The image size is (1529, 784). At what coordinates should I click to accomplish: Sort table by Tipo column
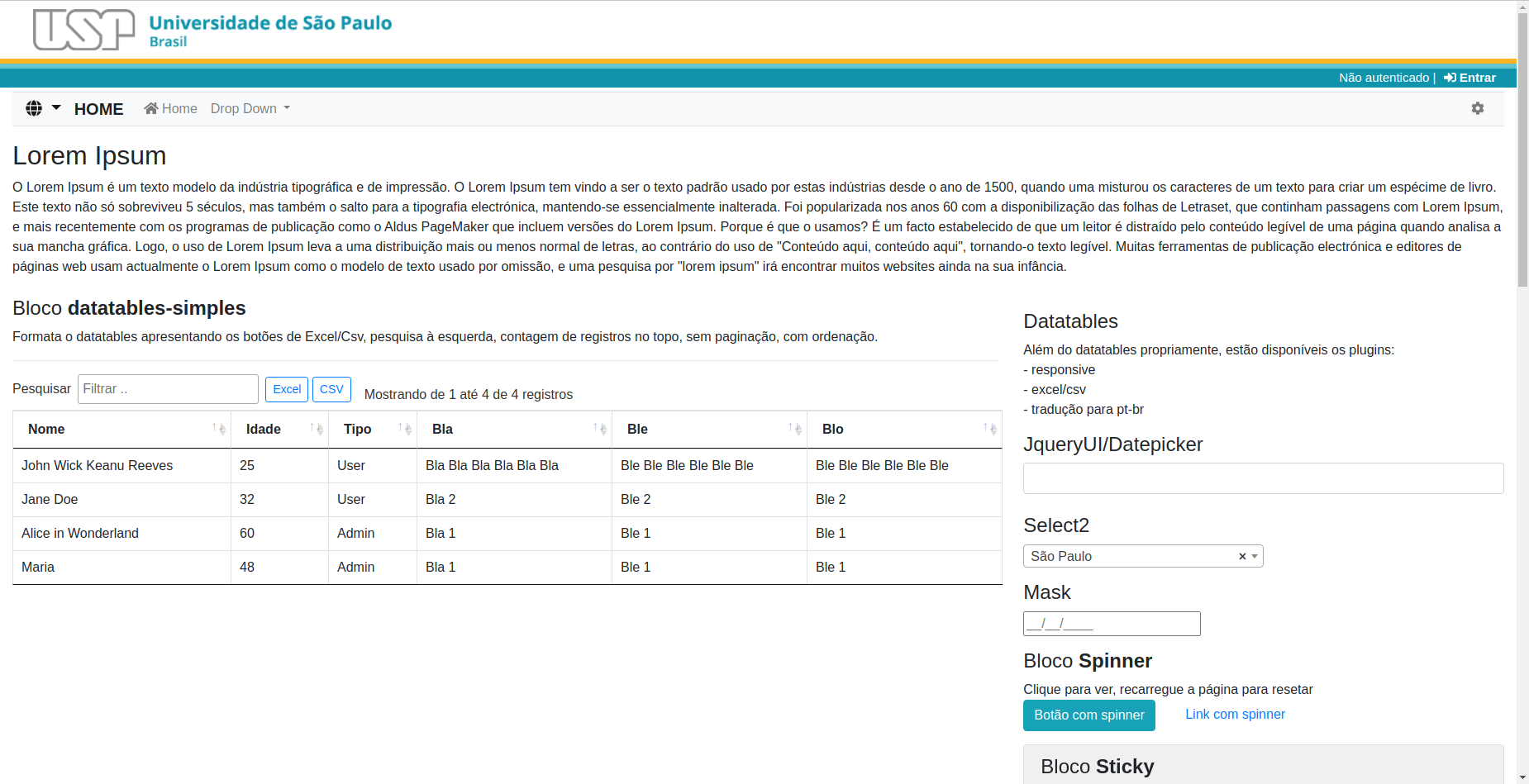[x=373, y=430]
